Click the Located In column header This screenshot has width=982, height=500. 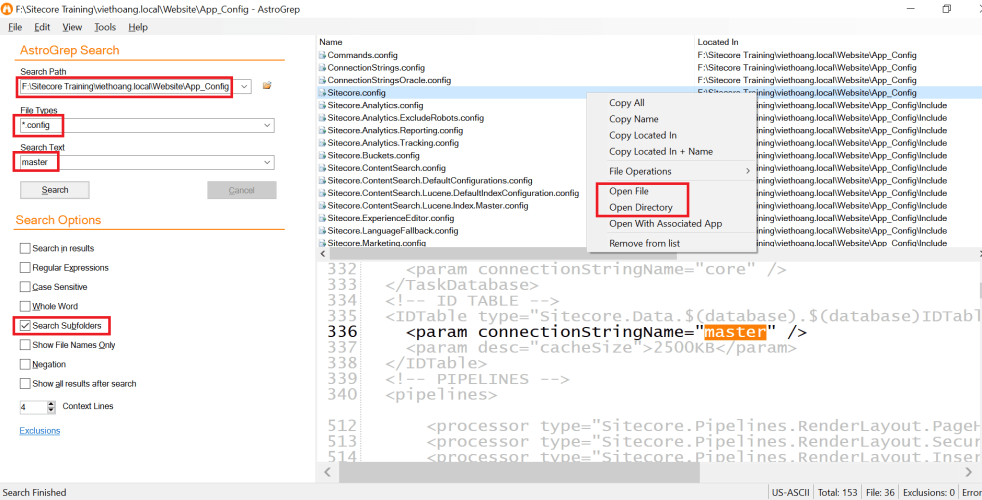(x=718, y=42)
